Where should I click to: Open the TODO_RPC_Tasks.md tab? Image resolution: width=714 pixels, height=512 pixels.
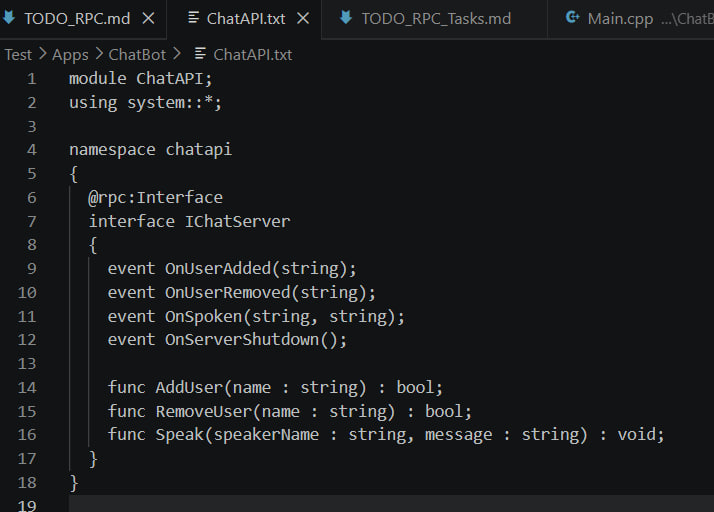point(436,19)
